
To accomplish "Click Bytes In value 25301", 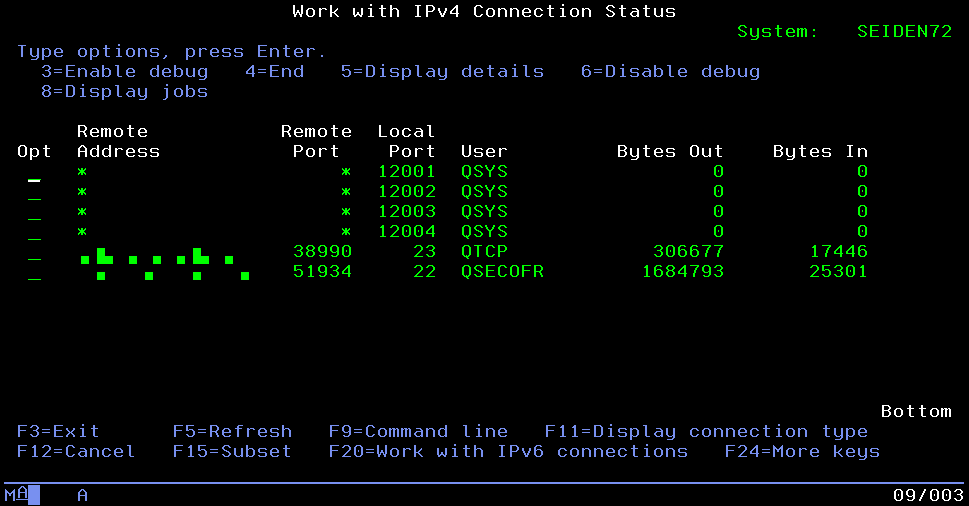I will (839, 272).
